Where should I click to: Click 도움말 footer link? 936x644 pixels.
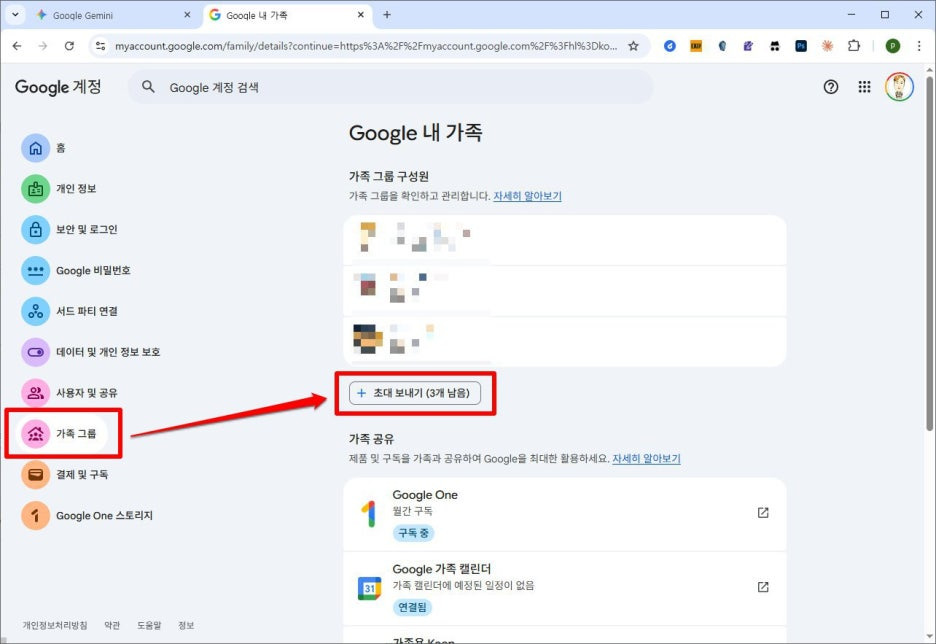149,625
